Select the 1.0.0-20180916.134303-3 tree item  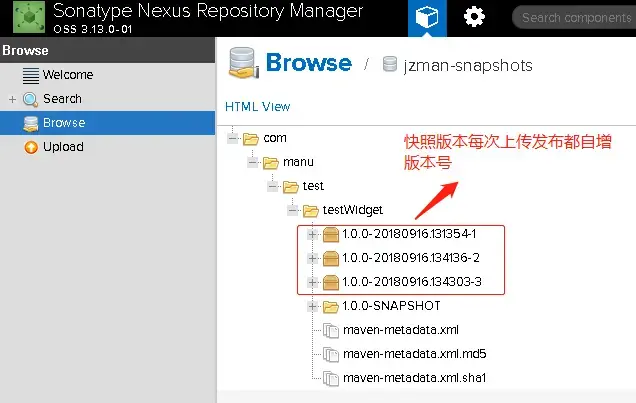(x=412, y=282)
